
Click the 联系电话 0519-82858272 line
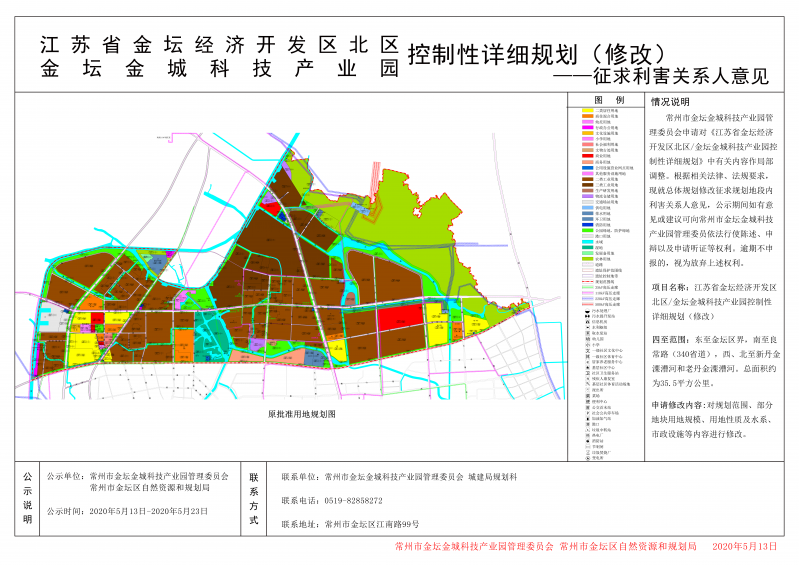pos(332,501)
